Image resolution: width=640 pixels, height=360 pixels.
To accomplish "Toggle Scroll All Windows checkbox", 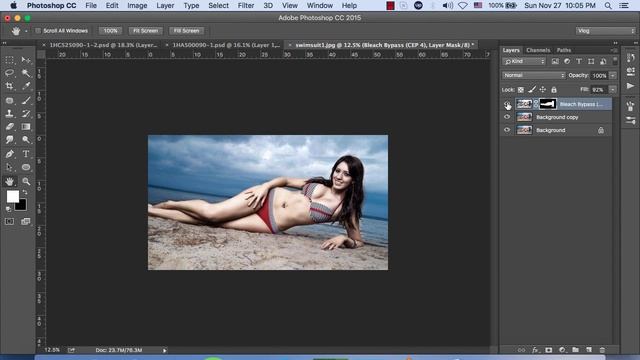I will (38, 31).
